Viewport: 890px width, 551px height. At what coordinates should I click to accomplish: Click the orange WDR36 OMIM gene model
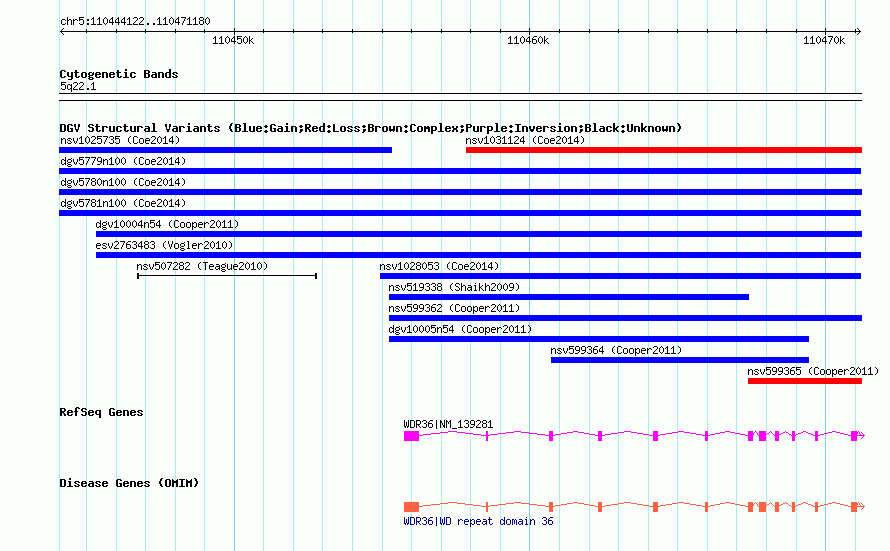click(634, 507)
